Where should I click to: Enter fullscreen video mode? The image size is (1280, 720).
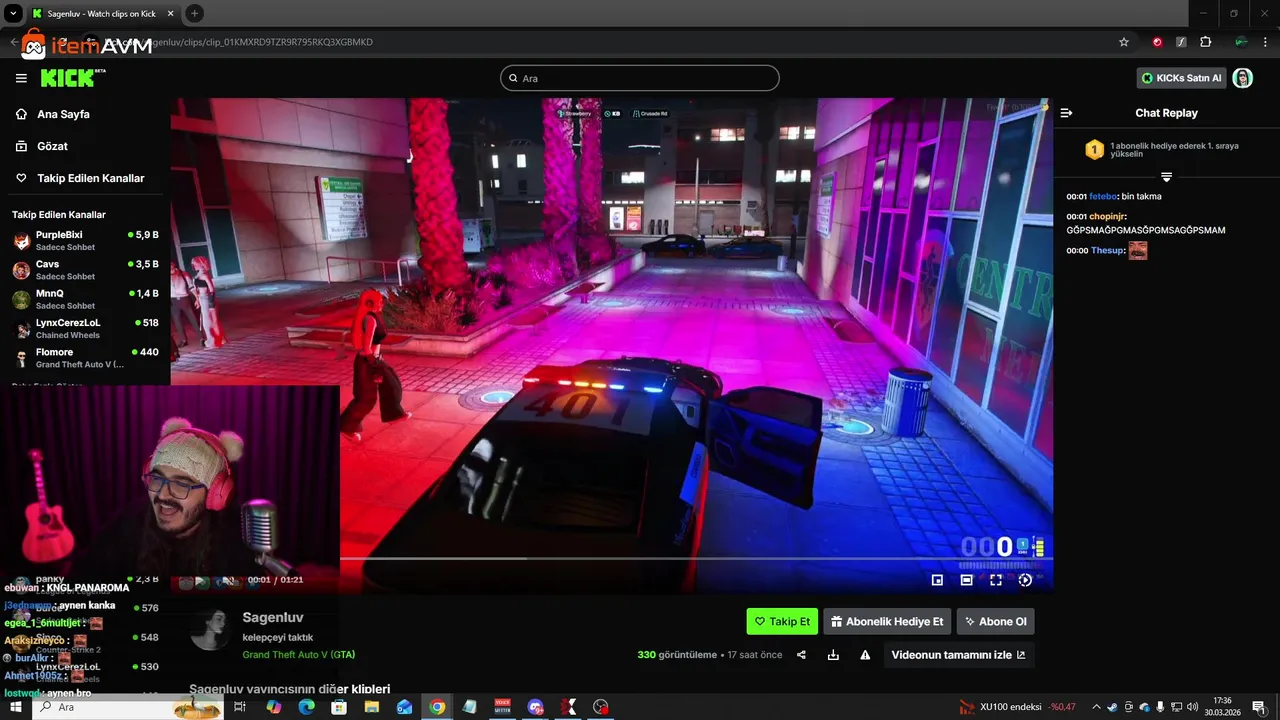click(x=996, y=580)
